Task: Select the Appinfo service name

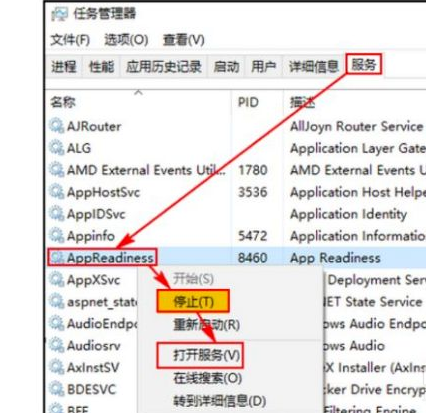Action: coord(91,236)
